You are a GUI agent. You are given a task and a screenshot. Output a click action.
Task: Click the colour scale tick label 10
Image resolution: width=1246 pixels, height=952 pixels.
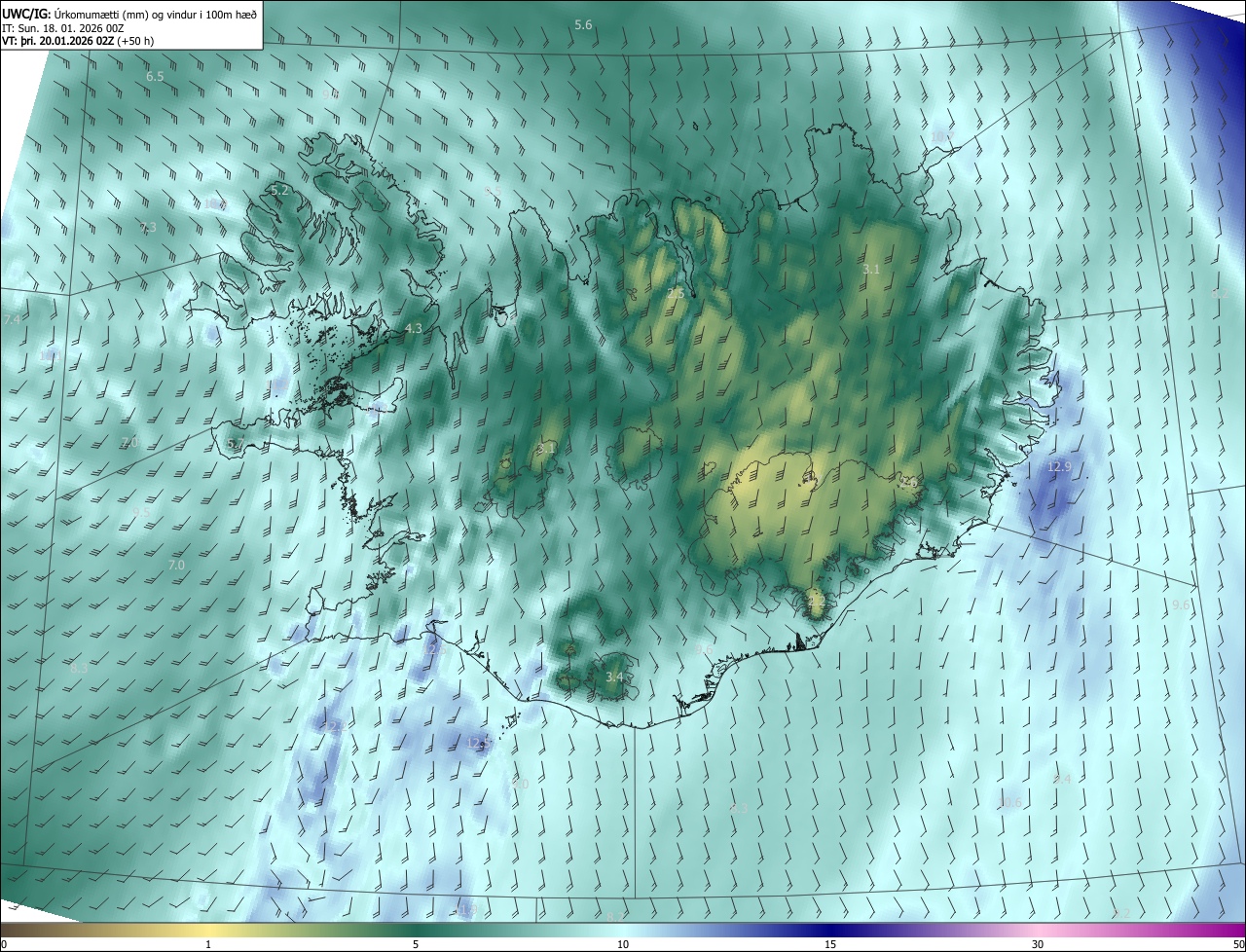coord(623,944)
